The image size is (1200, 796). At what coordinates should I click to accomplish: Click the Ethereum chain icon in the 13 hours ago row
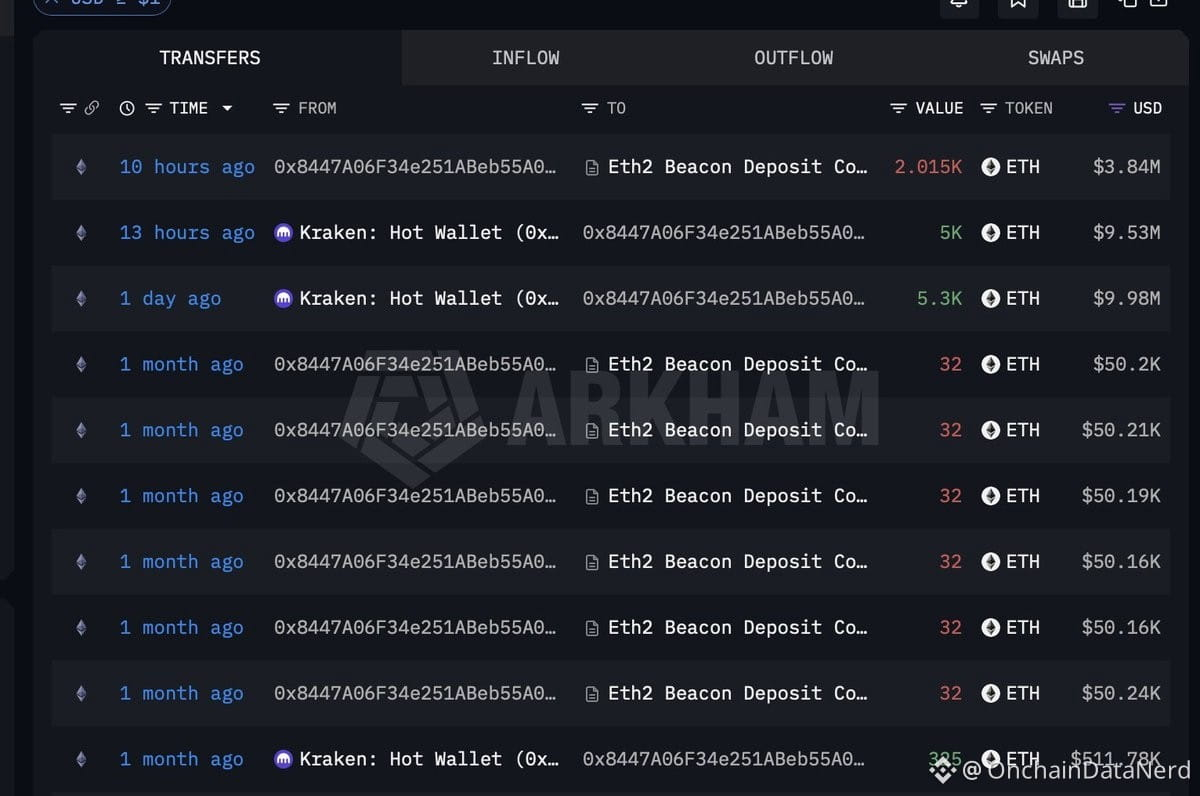(81, 233)
